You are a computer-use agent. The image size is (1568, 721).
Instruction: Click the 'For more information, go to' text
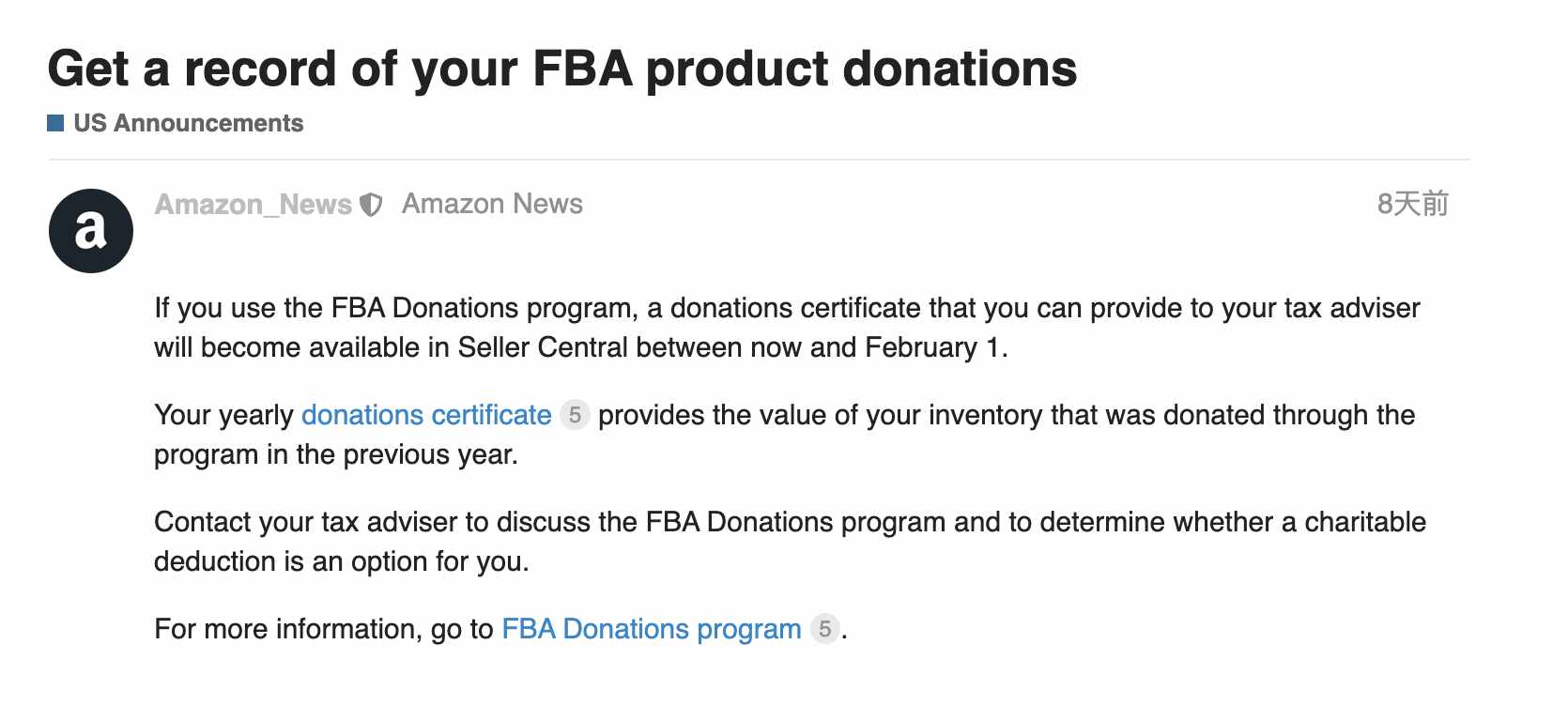(x=324, y=629)
